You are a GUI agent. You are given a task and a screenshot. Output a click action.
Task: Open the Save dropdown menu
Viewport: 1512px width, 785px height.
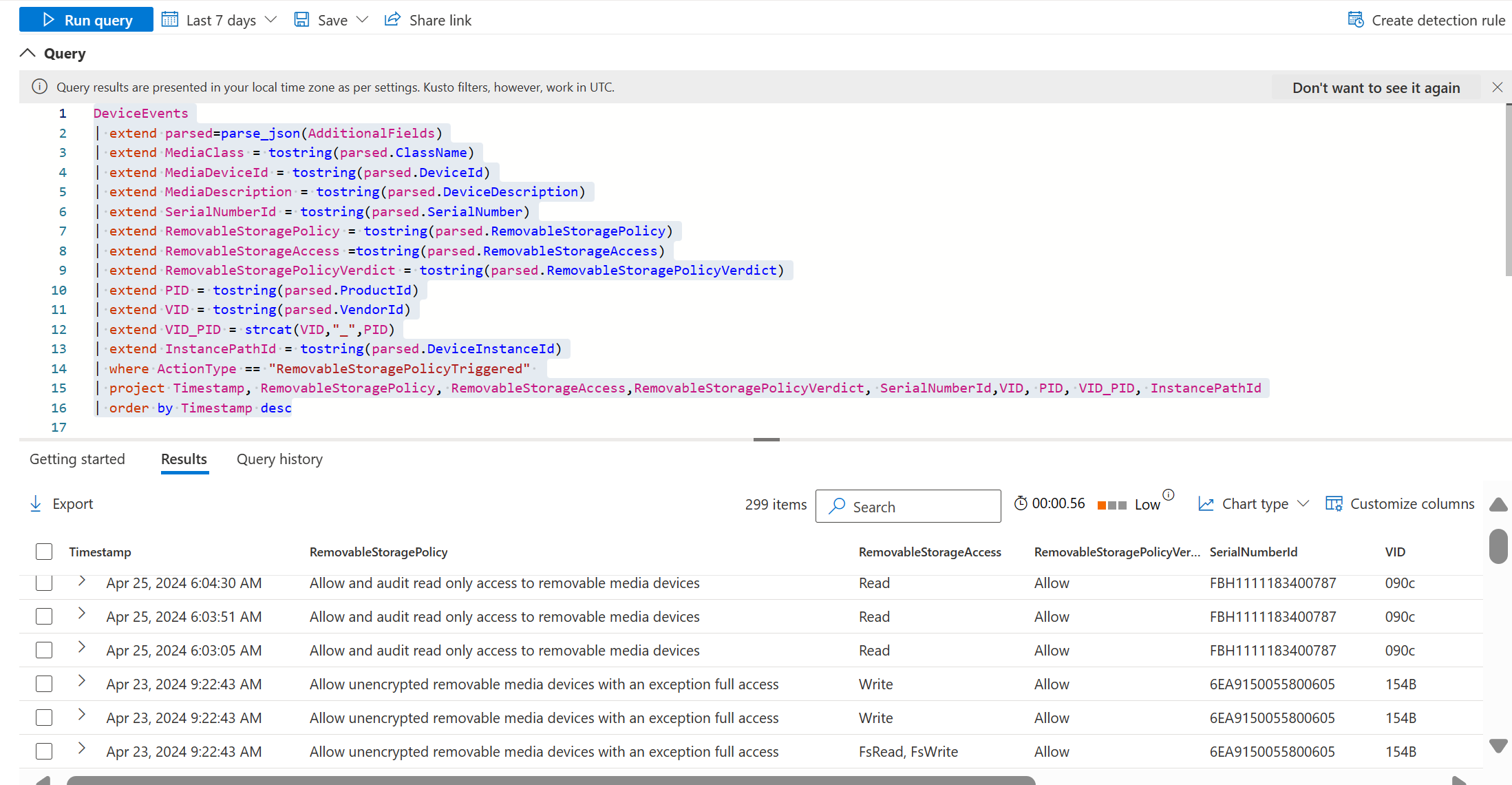coord(359,20)
